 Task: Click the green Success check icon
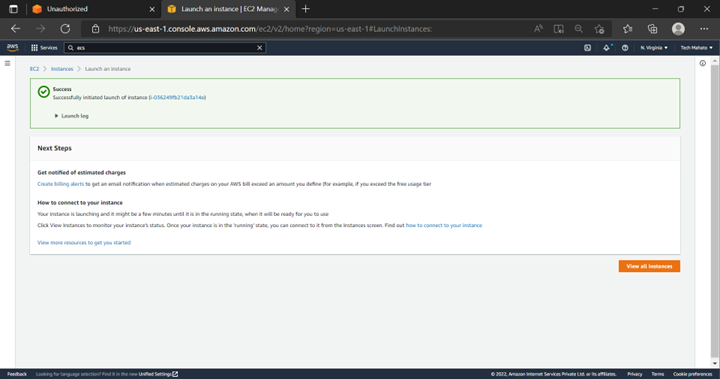[44, 92]
